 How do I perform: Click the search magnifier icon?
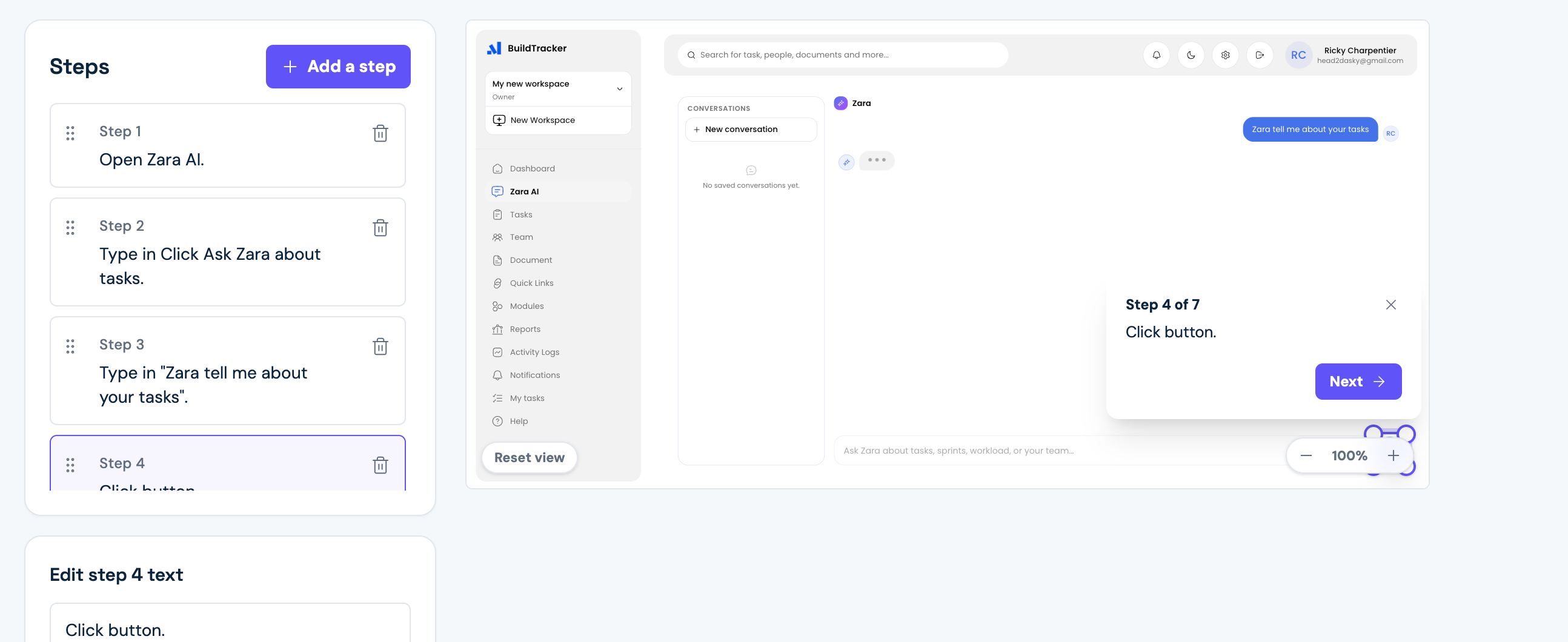click(691, 55)
